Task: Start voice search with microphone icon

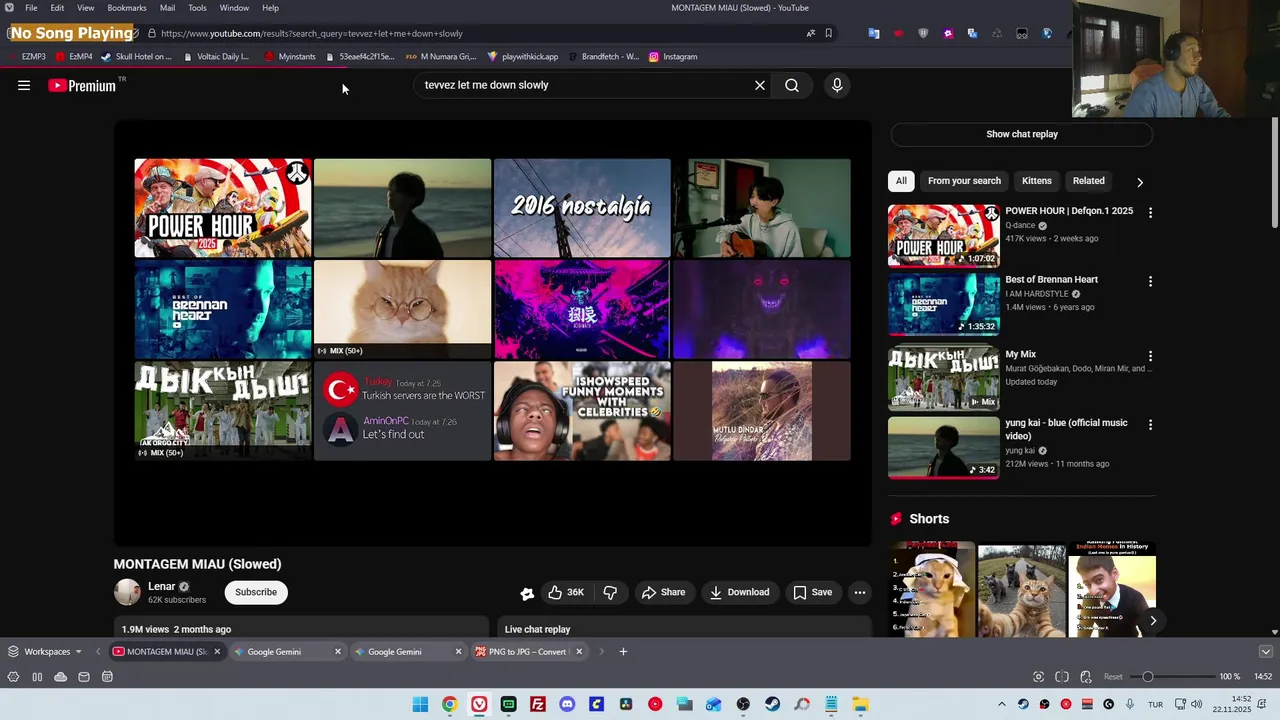Action: pos(837,86)
